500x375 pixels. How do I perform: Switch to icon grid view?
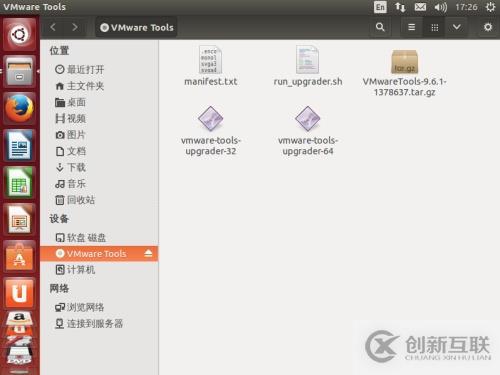pos(434,27)
